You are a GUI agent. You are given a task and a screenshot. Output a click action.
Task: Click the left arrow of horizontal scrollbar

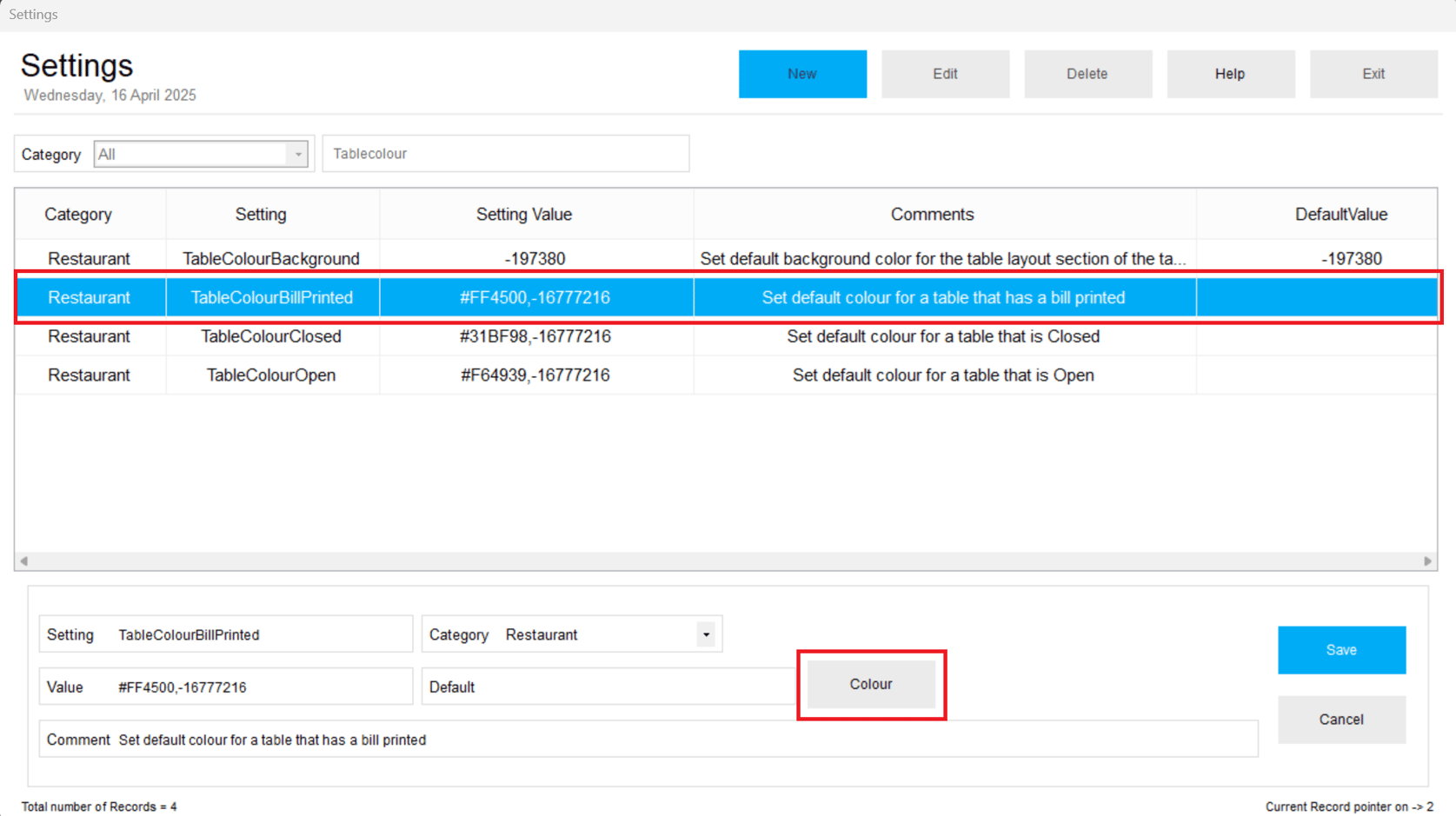pyautogui.click(x=24, y=561)
